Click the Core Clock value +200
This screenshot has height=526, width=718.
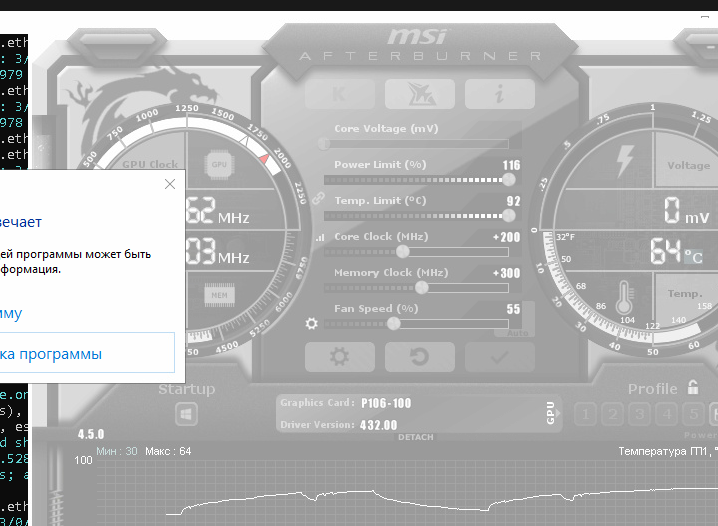coord(506,237)
